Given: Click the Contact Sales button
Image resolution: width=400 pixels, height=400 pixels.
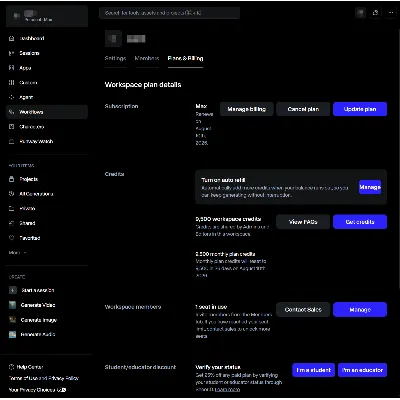Looking at the screenshot, I should [303, 310].
